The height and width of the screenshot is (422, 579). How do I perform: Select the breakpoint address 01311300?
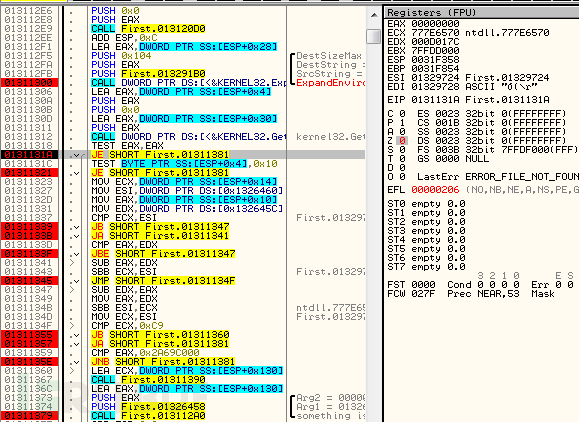click(x=29, y=83)
